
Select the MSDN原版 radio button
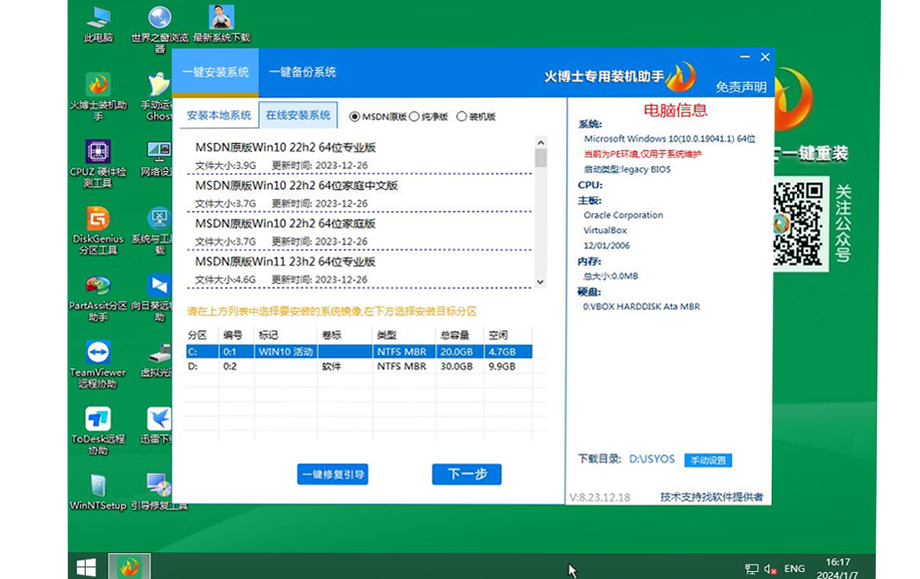(x=355, y=116)
